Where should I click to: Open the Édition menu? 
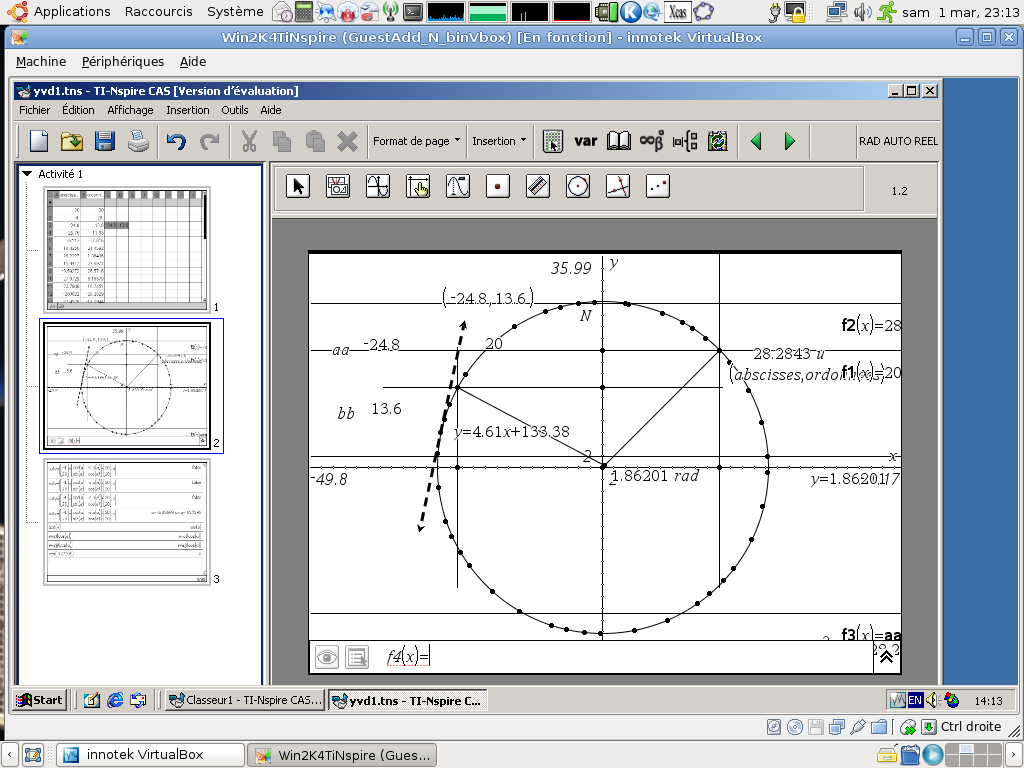pos(78,110)
